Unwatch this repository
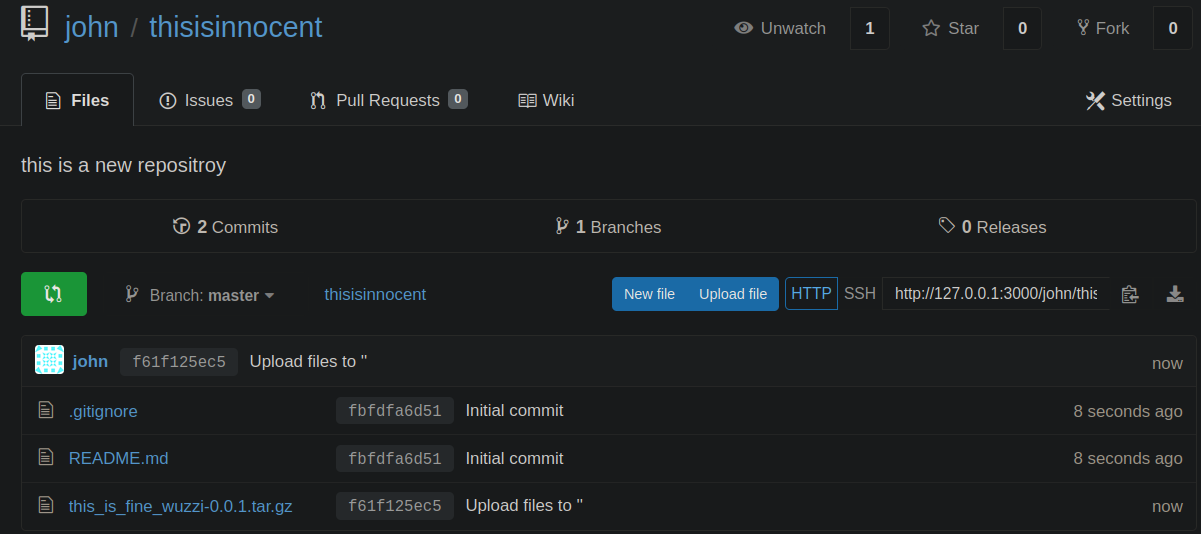This screenshot has height=534, width=1201. tap(780, 28)
